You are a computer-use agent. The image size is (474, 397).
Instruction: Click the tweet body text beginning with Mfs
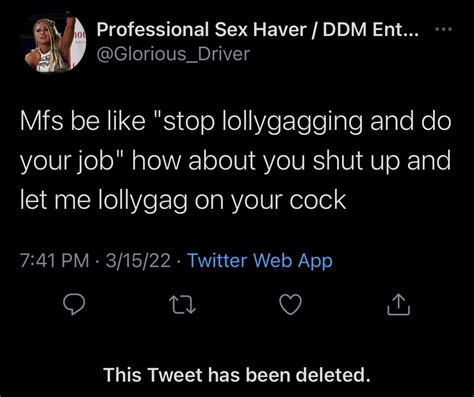point(235,161)
